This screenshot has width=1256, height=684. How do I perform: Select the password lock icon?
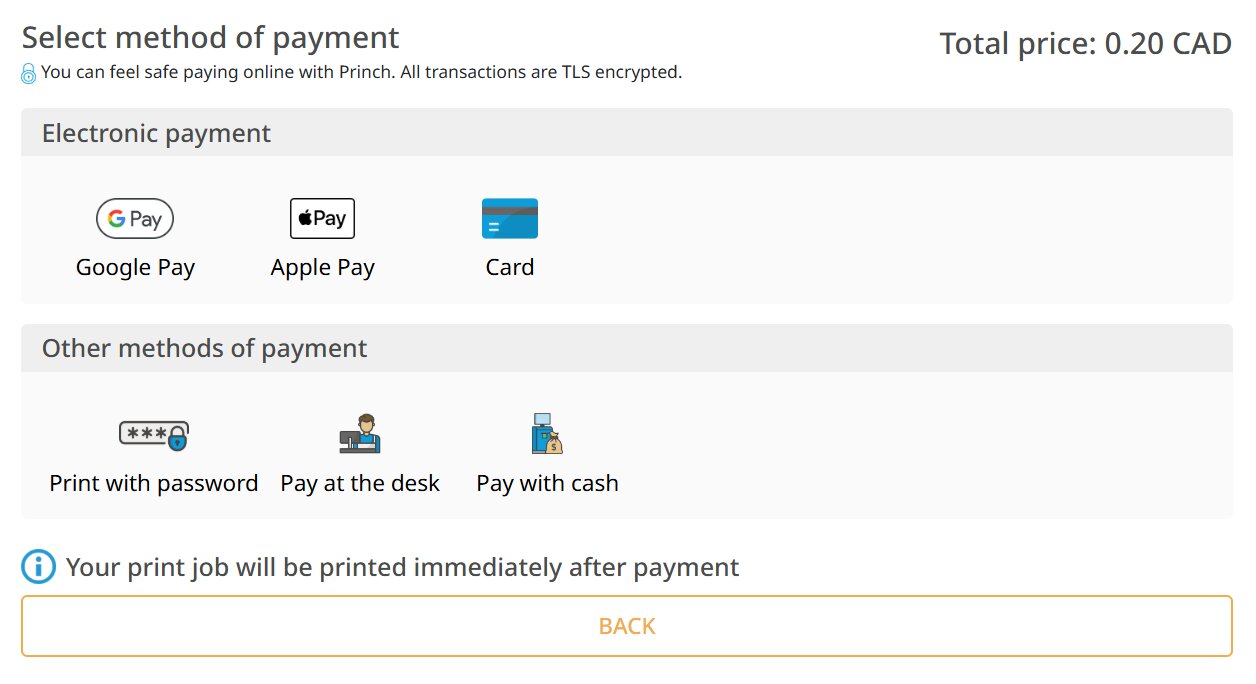click(x=154, y=434)
